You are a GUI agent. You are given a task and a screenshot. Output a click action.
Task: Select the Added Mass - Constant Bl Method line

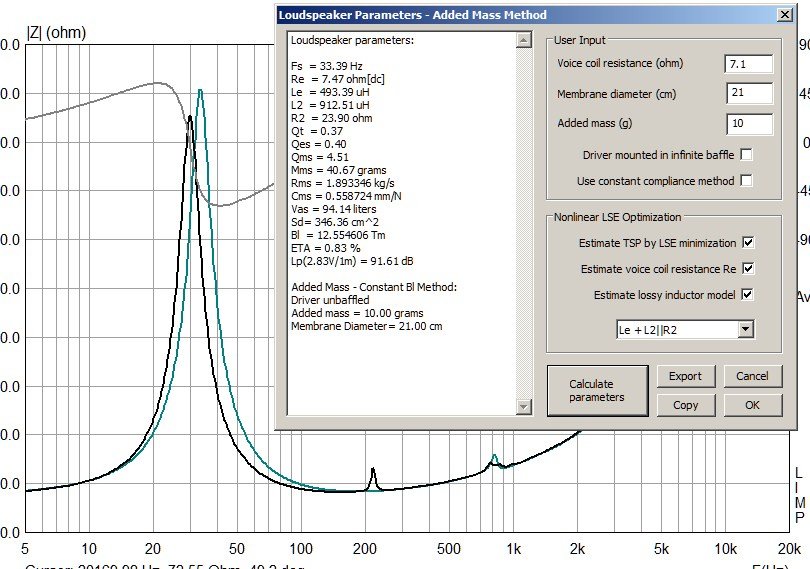(x=374, y=287)
